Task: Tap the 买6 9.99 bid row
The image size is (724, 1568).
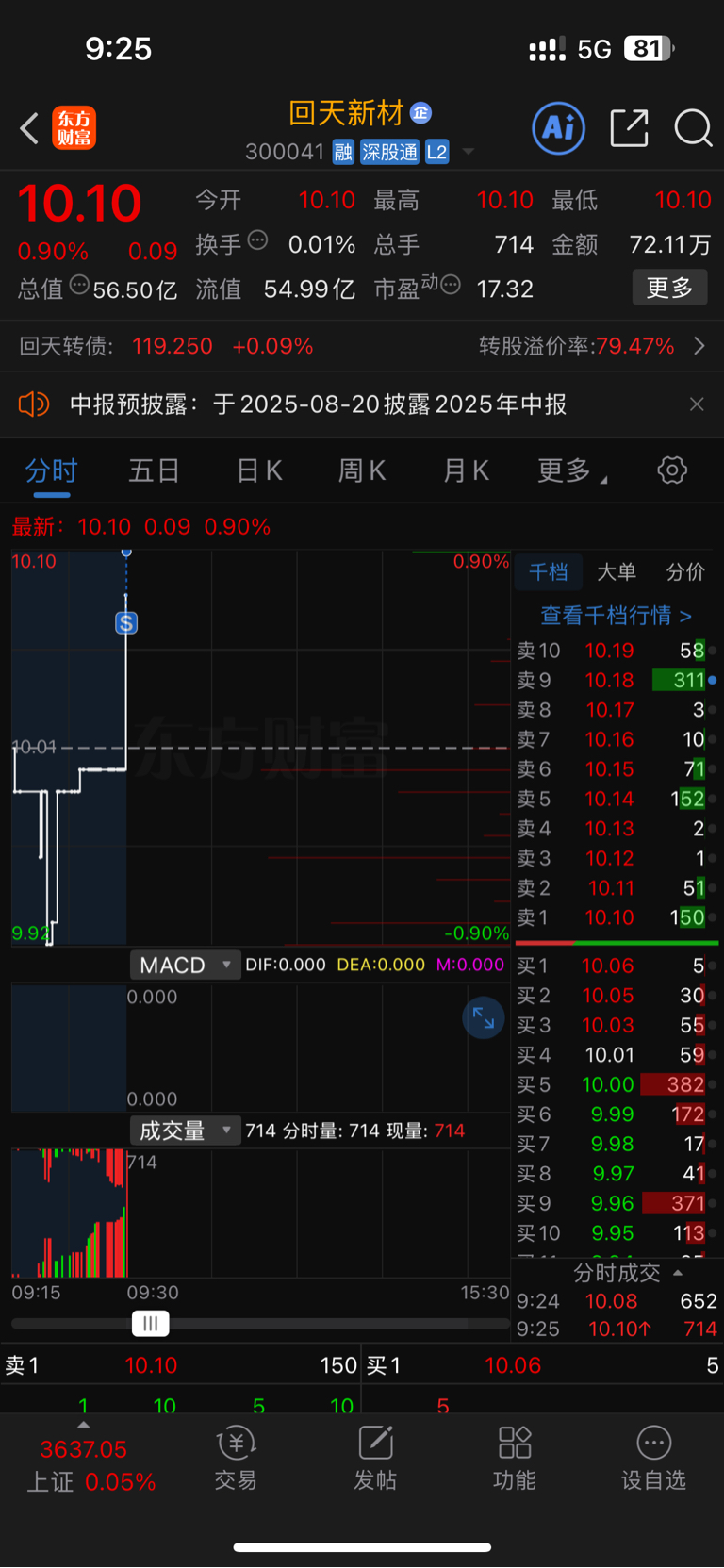Action: [x=617, y=1114]
